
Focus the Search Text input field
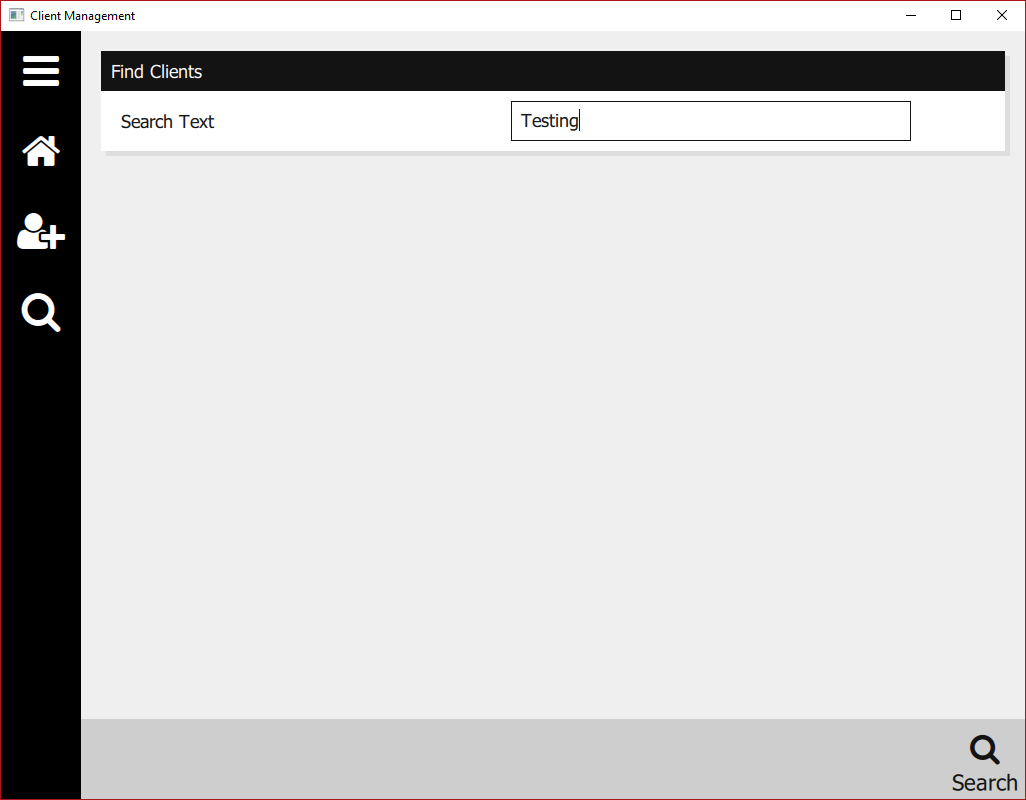(711, 121)
